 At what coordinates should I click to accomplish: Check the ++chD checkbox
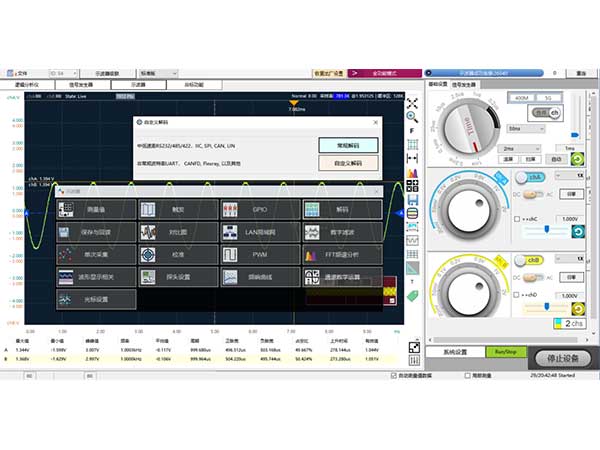[517, 295]
